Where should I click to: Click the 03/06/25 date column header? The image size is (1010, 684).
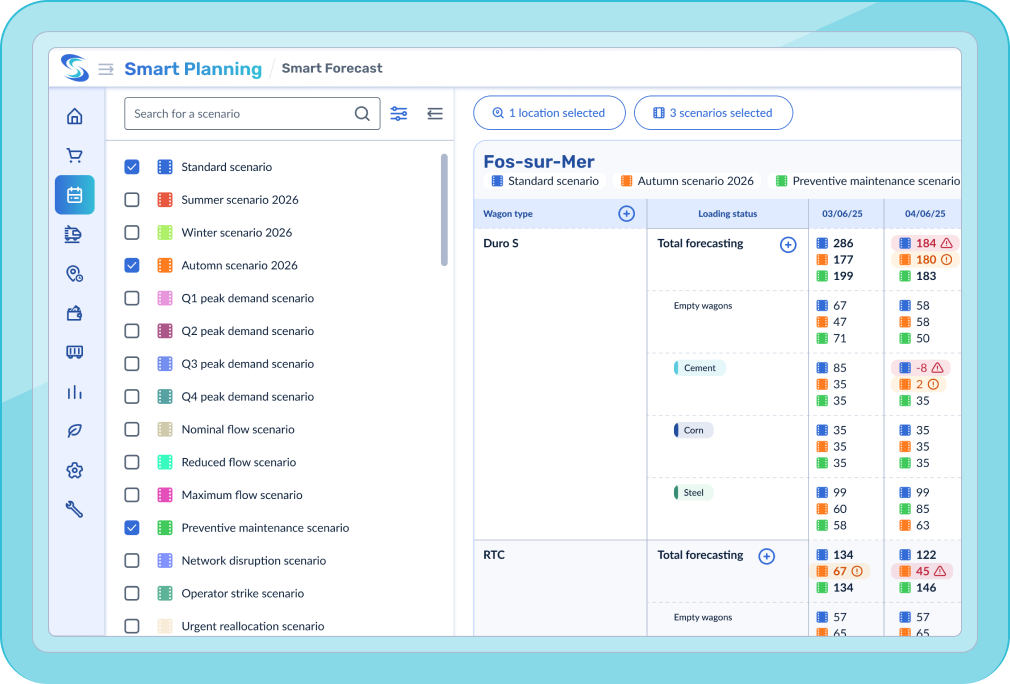pyautogui.click(x=842, y=214)
